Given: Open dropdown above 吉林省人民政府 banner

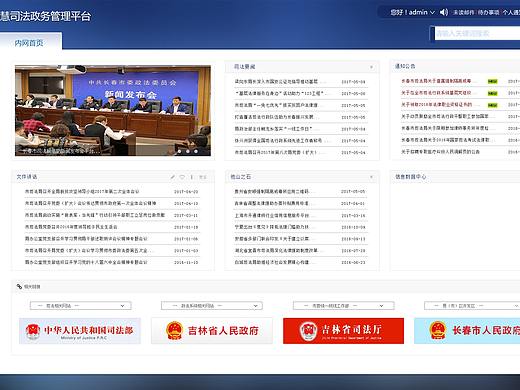Looking at the screenshot, I should [x=212, y=306].
